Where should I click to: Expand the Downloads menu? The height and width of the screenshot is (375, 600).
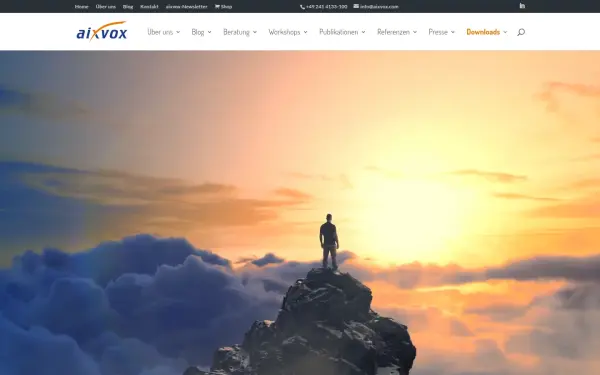pos(487,32)
